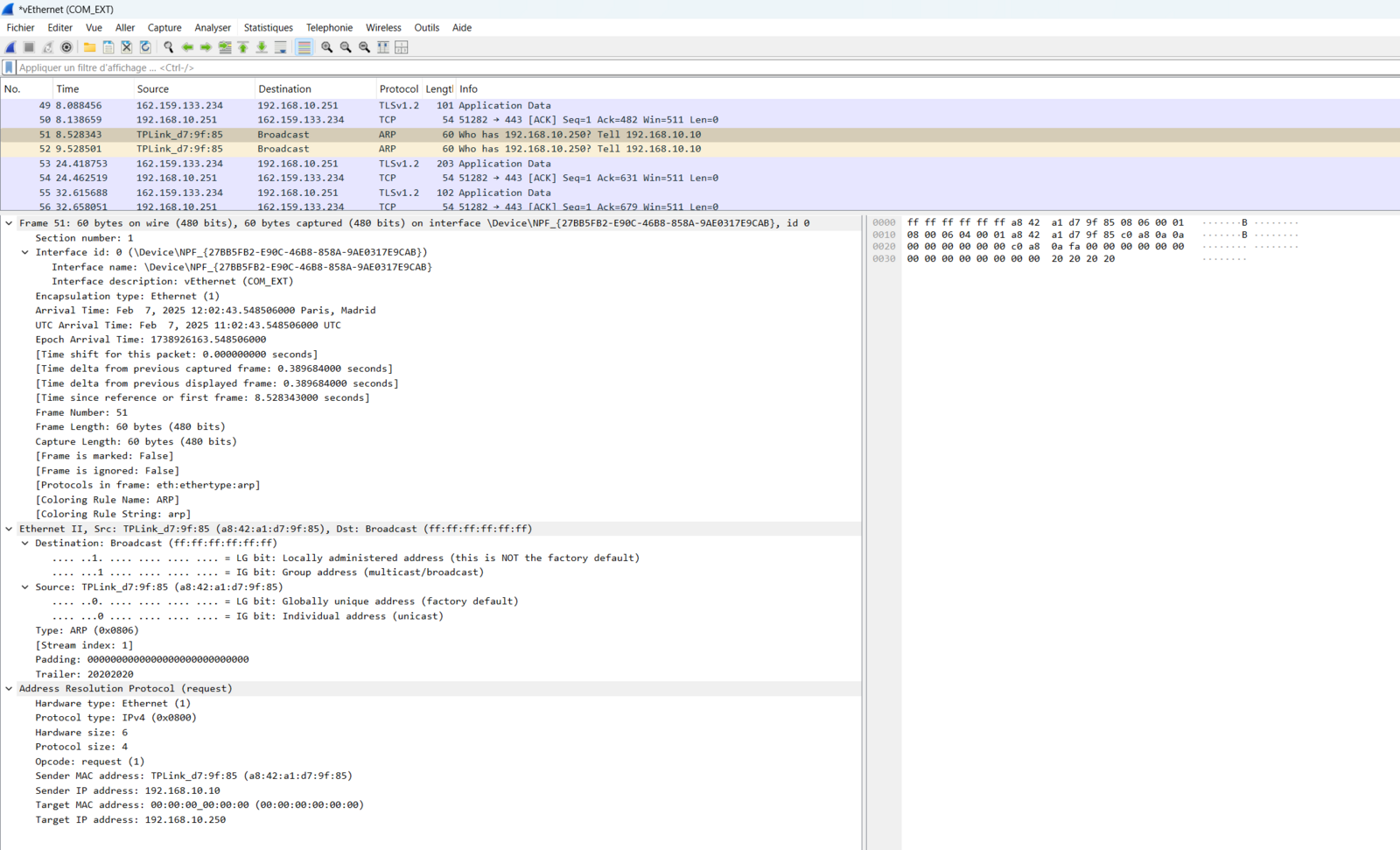The width and height of the screenshot is (1400, 850).
Task: Toggle packet list colorization
Action: (x=304, y=47)
